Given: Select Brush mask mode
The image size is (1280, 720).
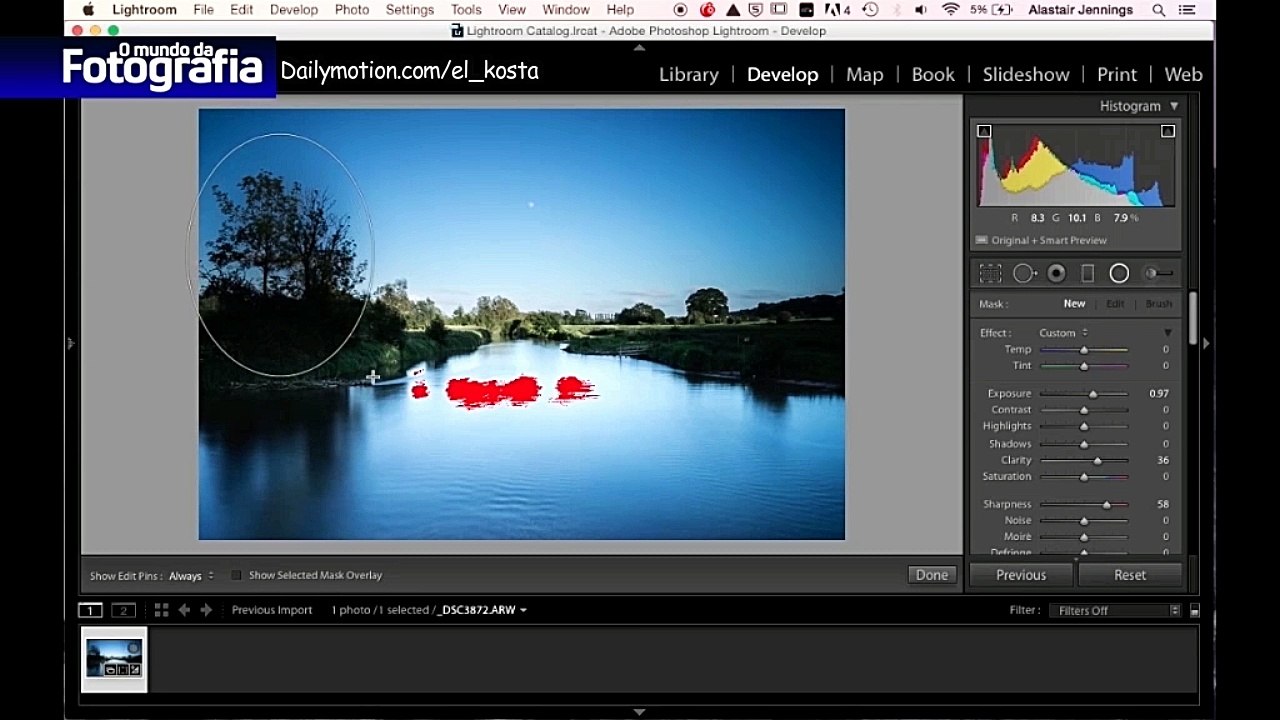Looking at the screenshot, I should point(1159,304).
